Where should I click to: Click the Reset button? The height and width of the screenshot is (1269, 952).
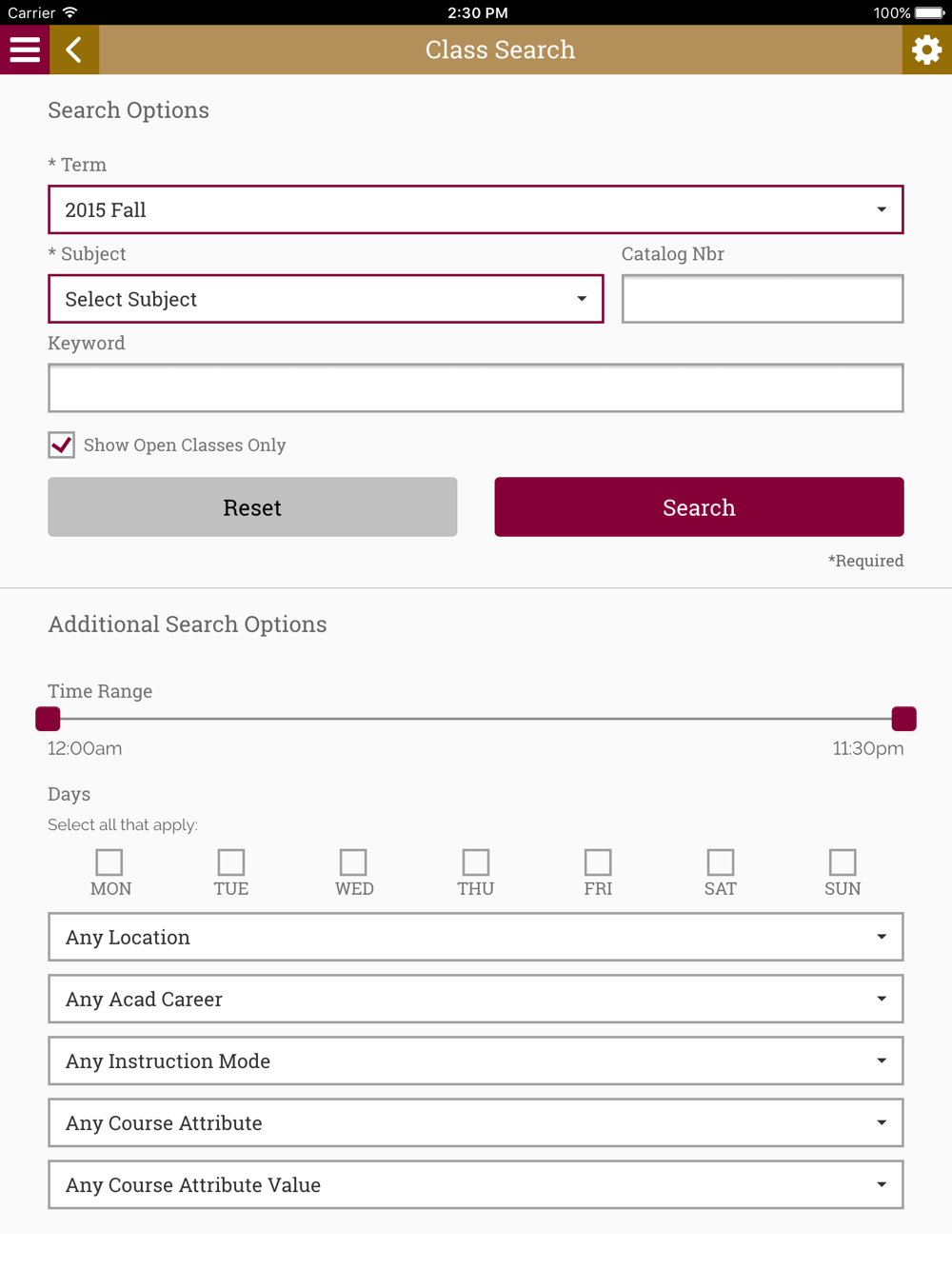[252, 507]
